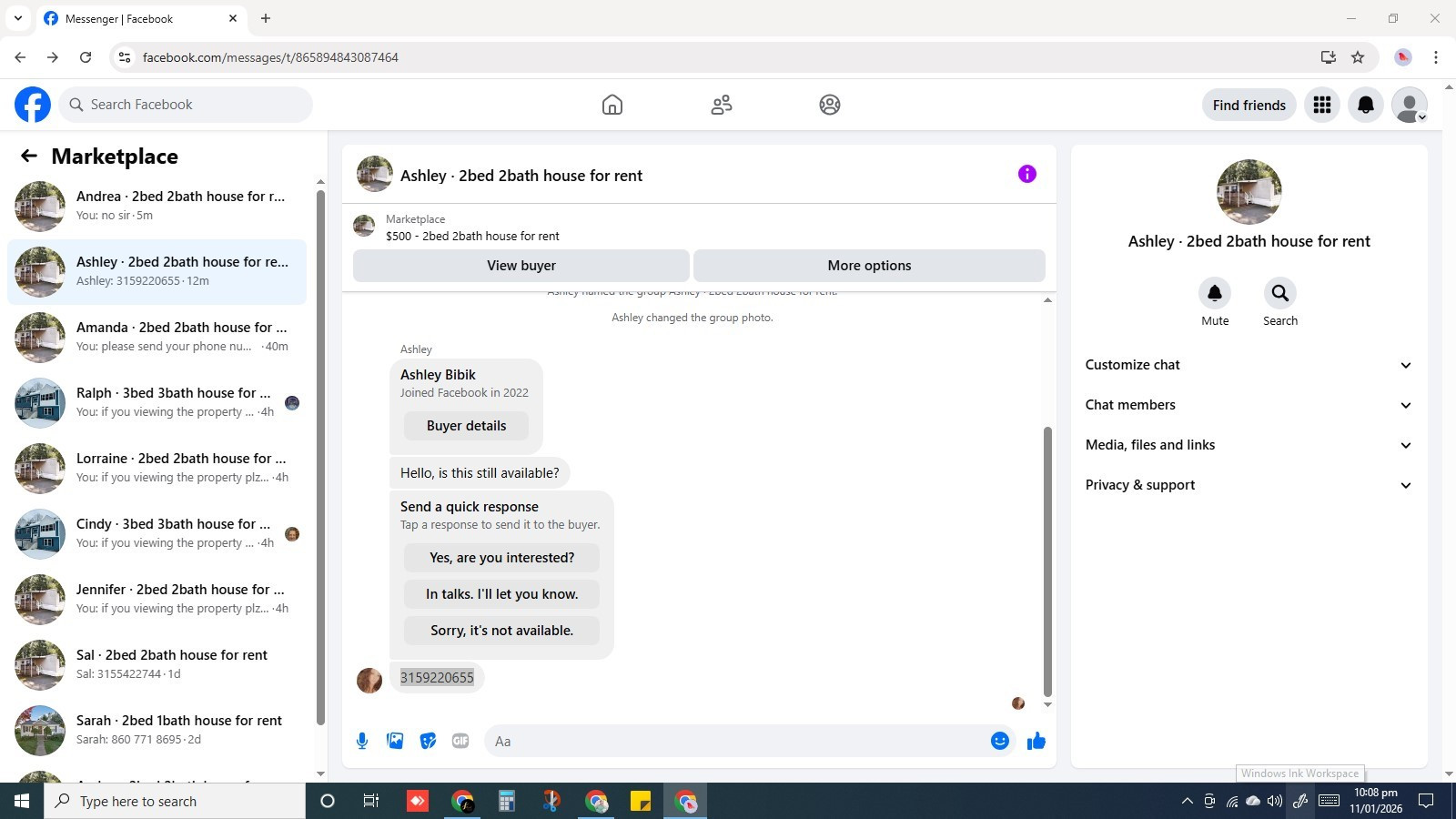Send quick reply "In talks. I'll let you know."
This screenshot has height=819, width=1456.
[x=501, y=594]
